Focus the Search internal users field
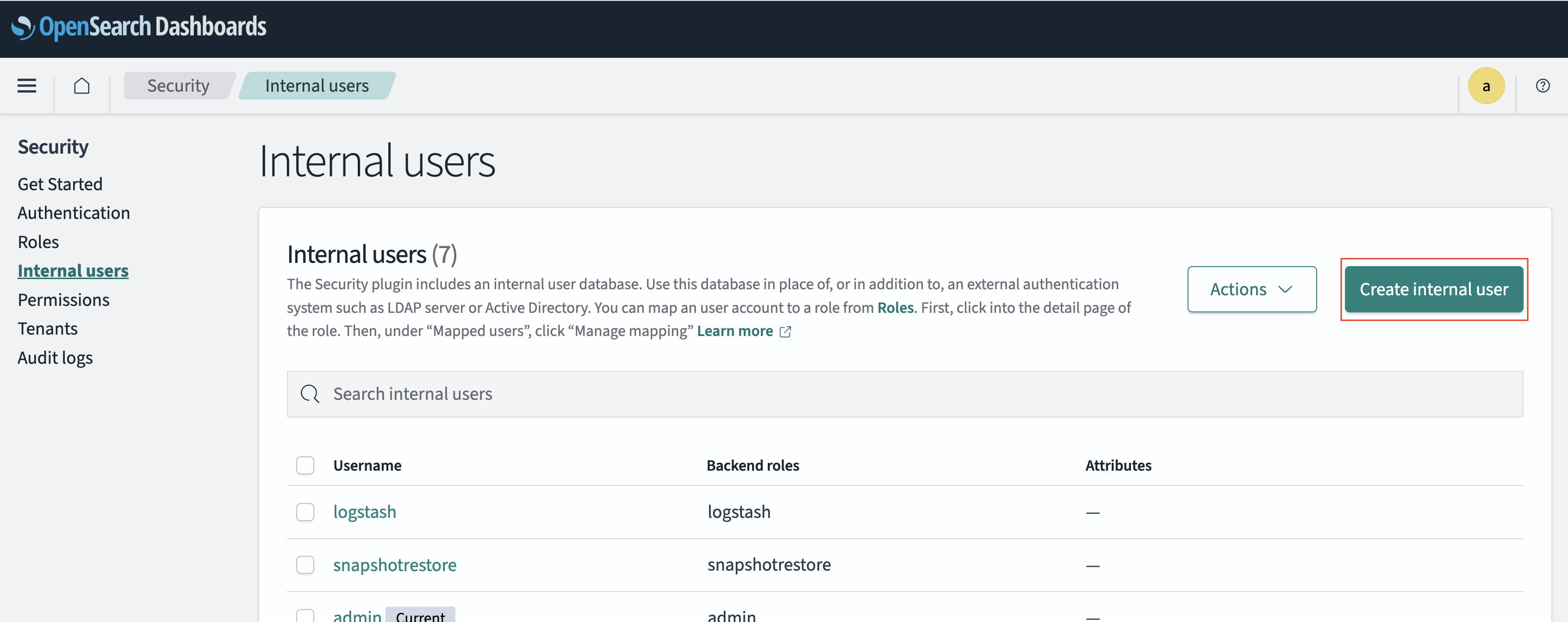The height and width of the screenshot is (622, 1568). [x=904, y=394]
